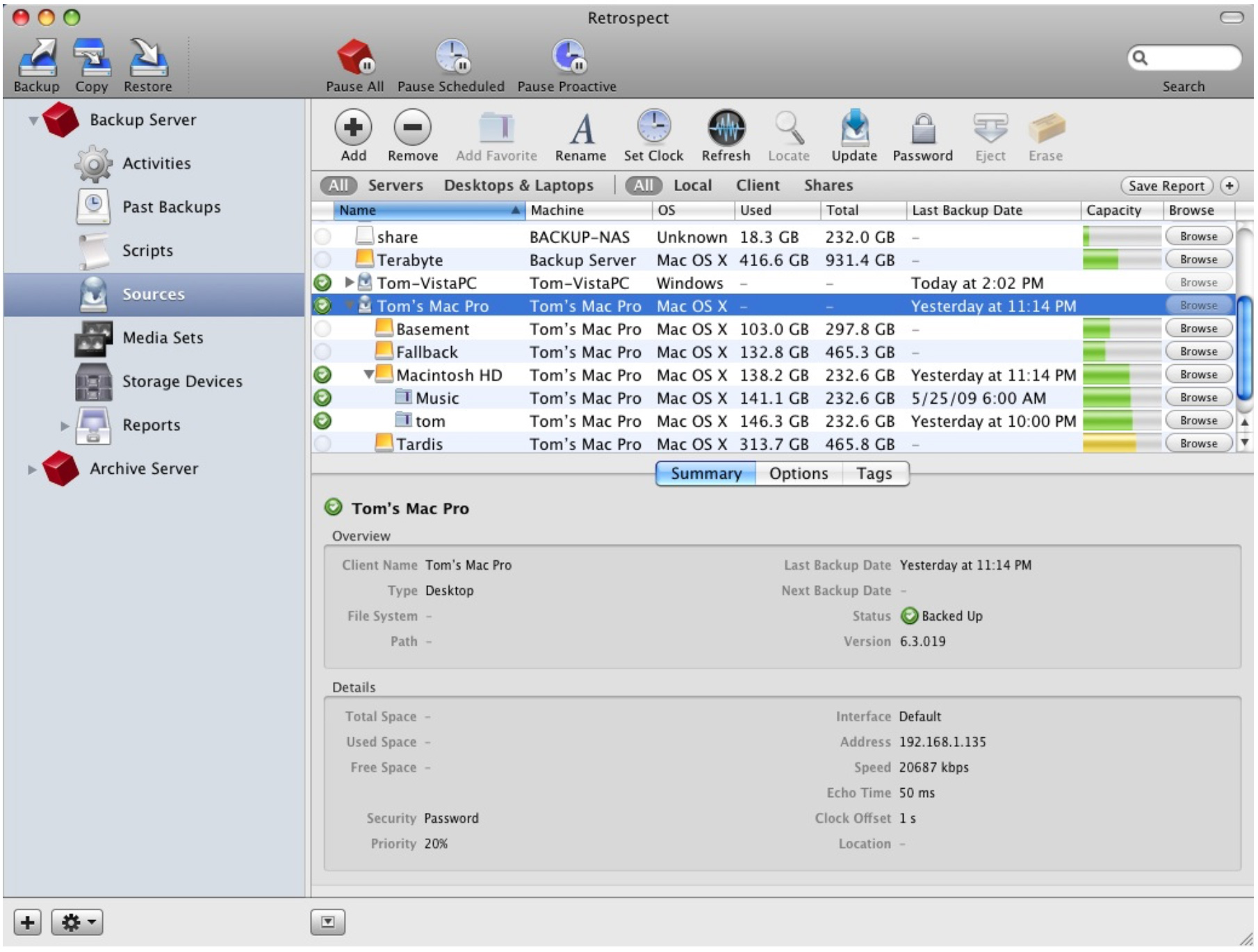Image resolution: width=1258 pixels, height=952 pixels.
Task: Toggle green check for Macintosh HD row
Action: (x=322, y=375)
